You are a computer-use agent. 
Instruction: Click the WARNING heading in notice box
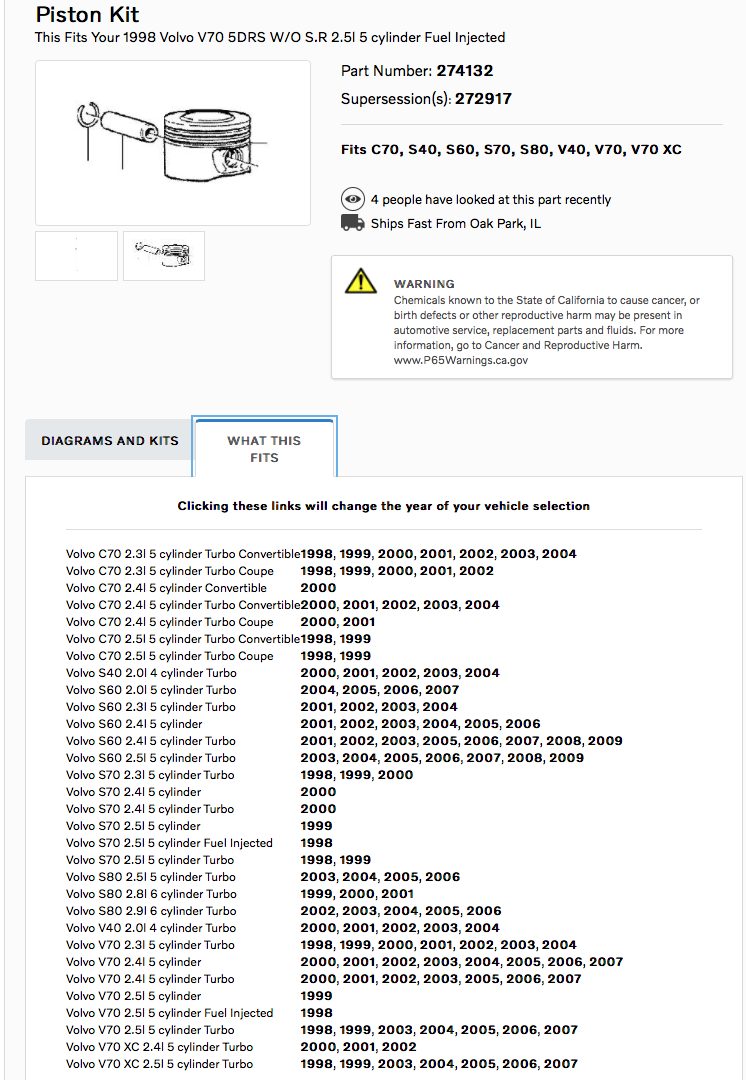(424, 284)
